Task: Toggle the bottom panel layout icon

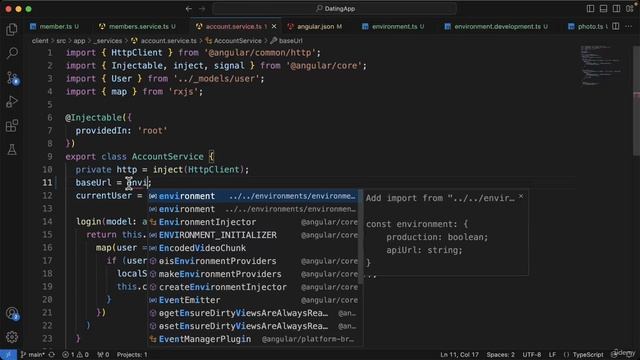Action: tap(603, 9)
